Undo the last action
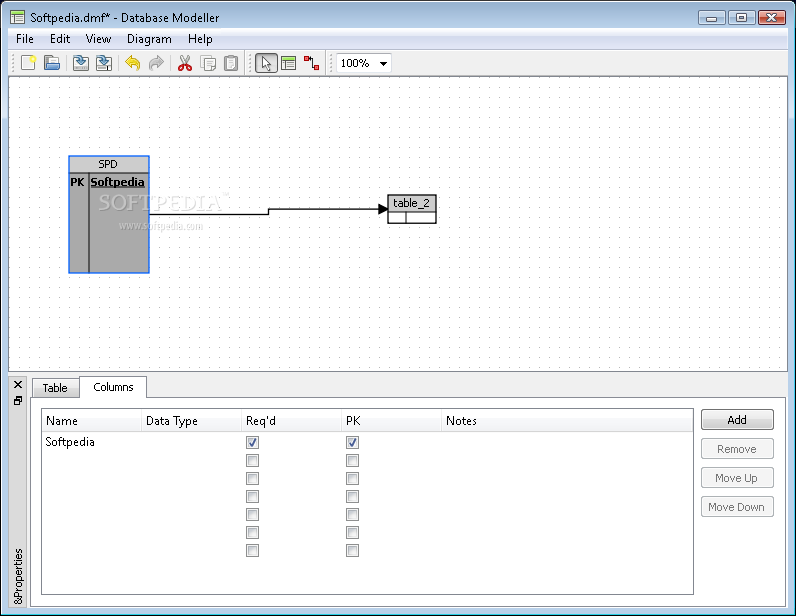 coord(132,63)
